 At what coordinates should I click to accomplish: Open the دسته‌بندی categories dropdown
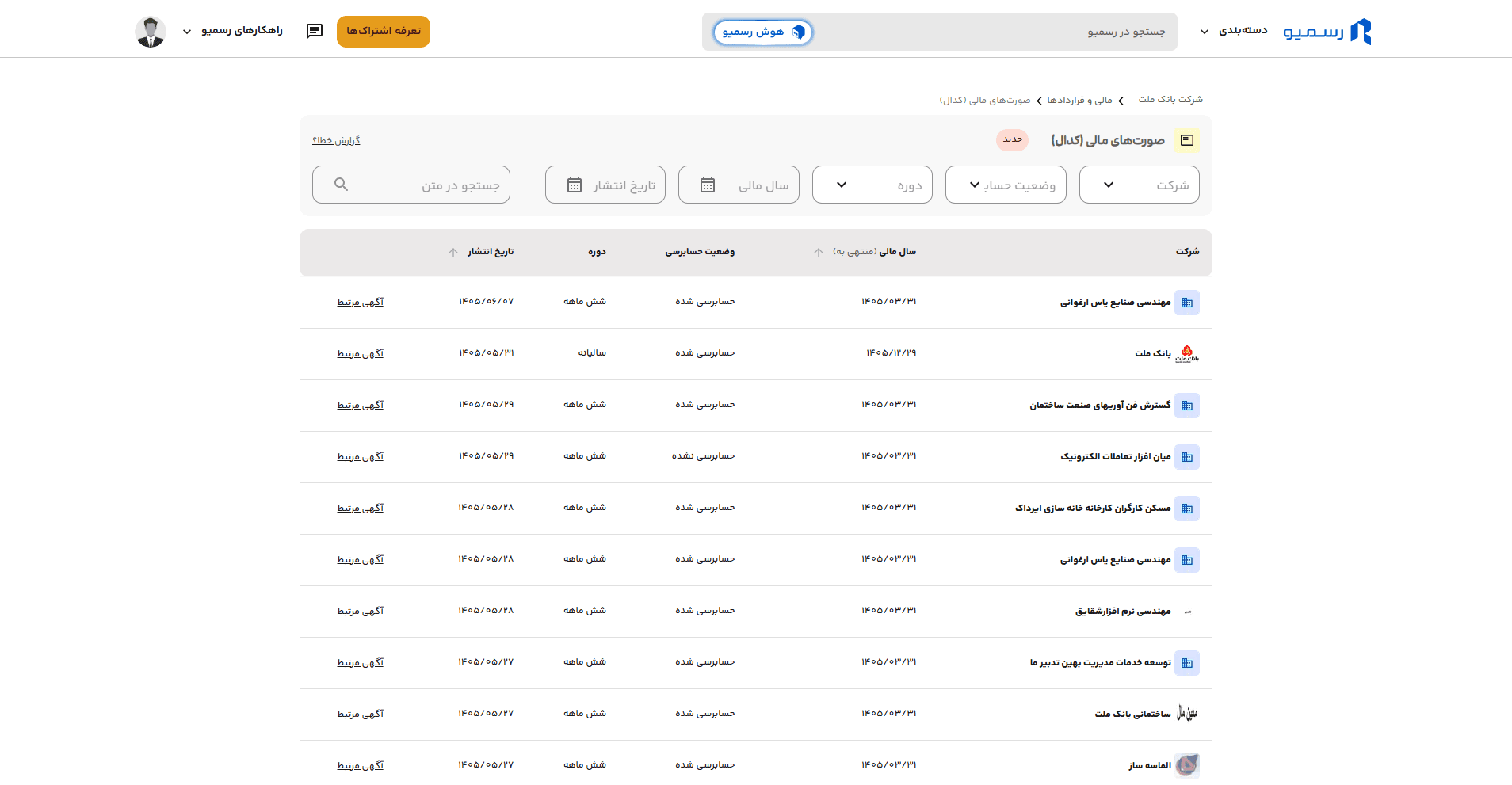1233,31
